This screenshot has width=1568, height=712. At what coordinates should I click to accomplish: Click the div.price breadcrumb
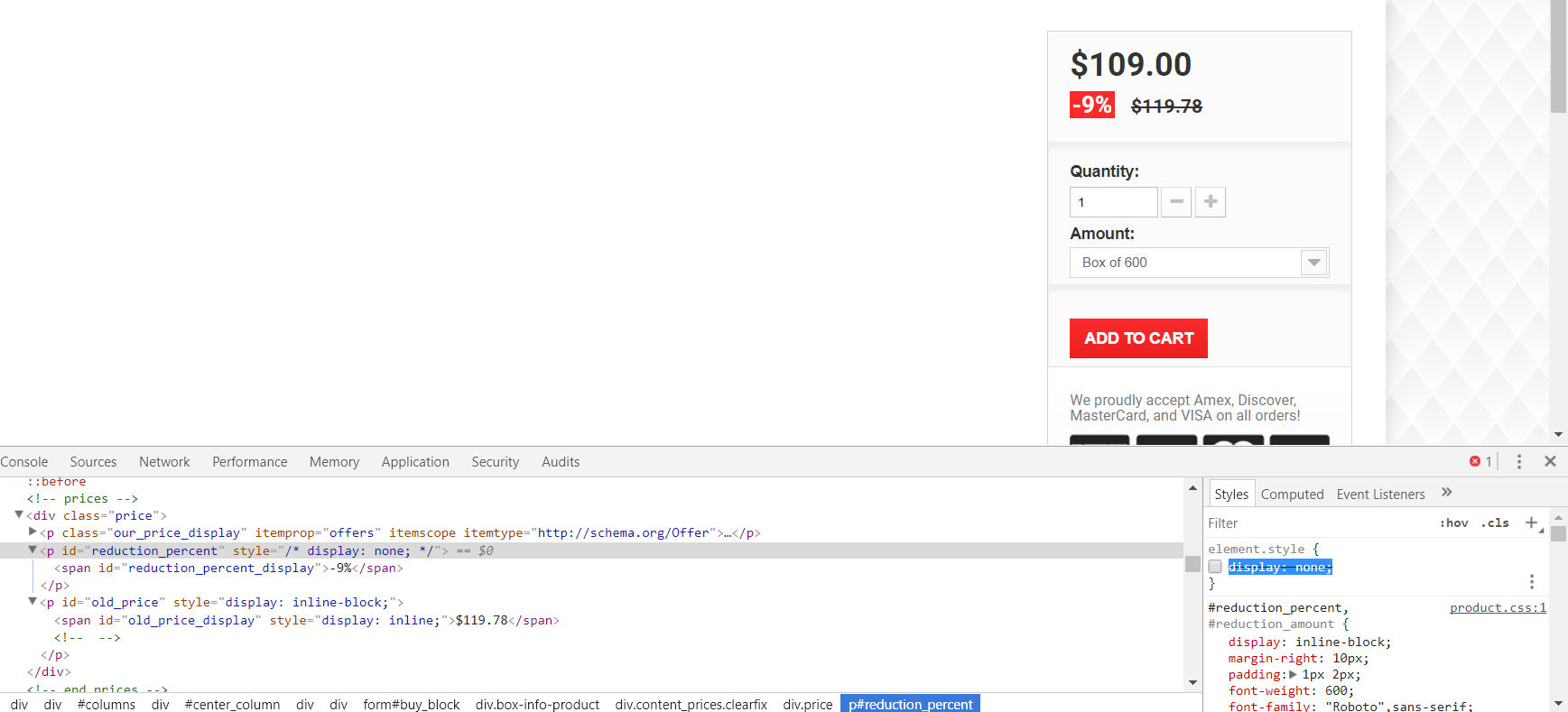tap(808, 704)
